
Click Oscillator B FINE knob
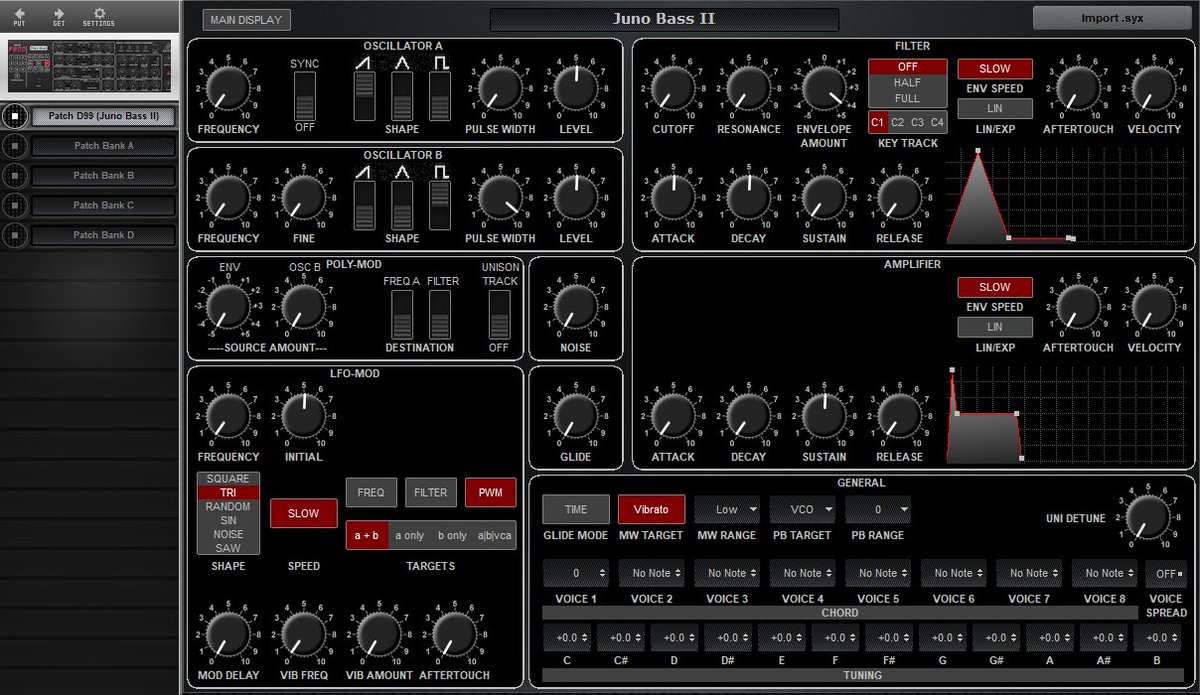(304, 197)
